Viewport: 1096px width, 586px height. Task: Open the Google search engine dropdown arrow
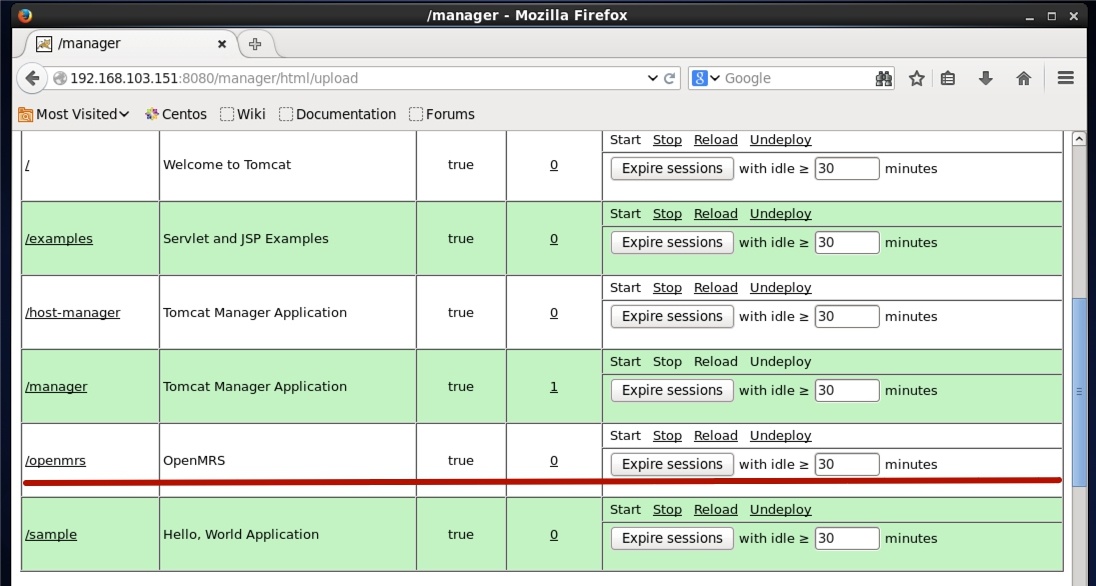point(714,78)
